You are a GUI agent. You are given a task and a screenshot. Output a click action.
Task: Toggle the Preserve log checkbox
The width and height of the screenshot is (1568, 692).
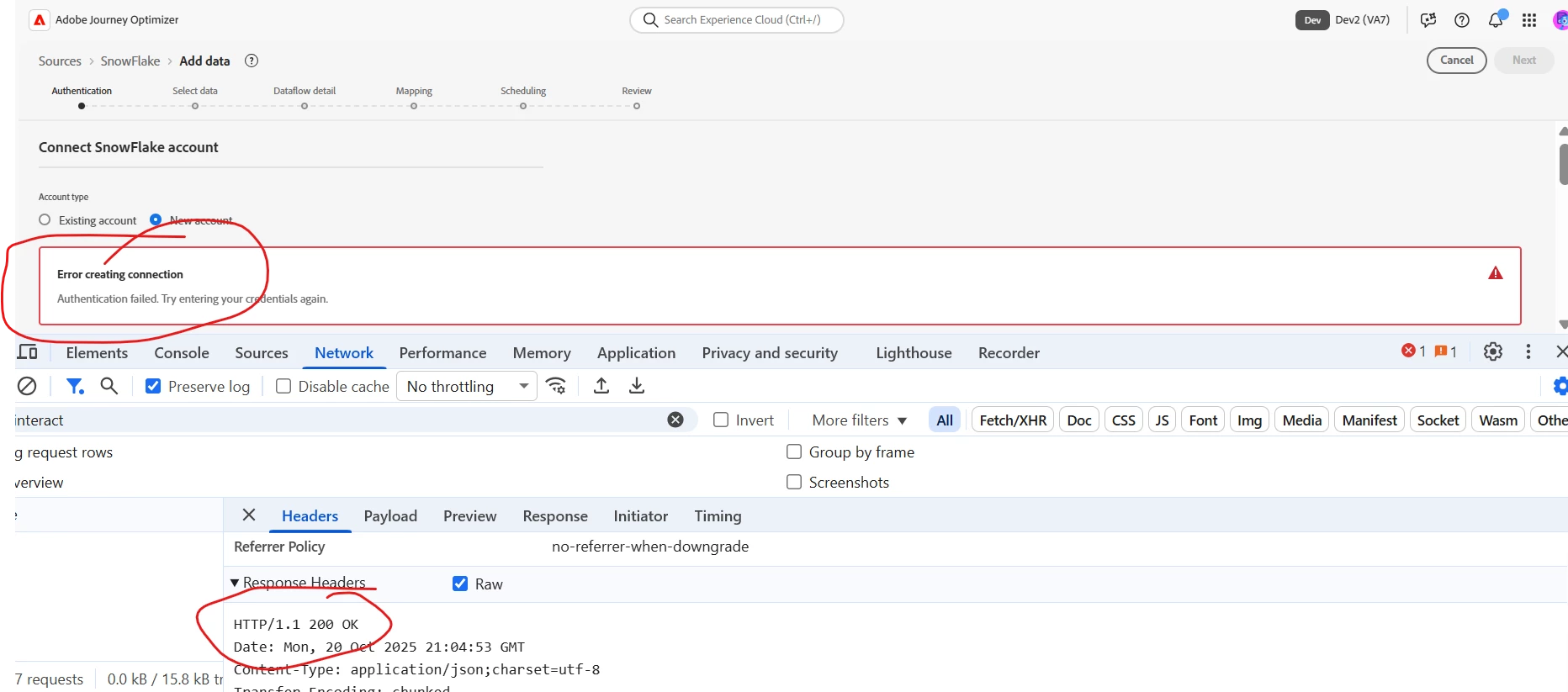click(153, 386)
